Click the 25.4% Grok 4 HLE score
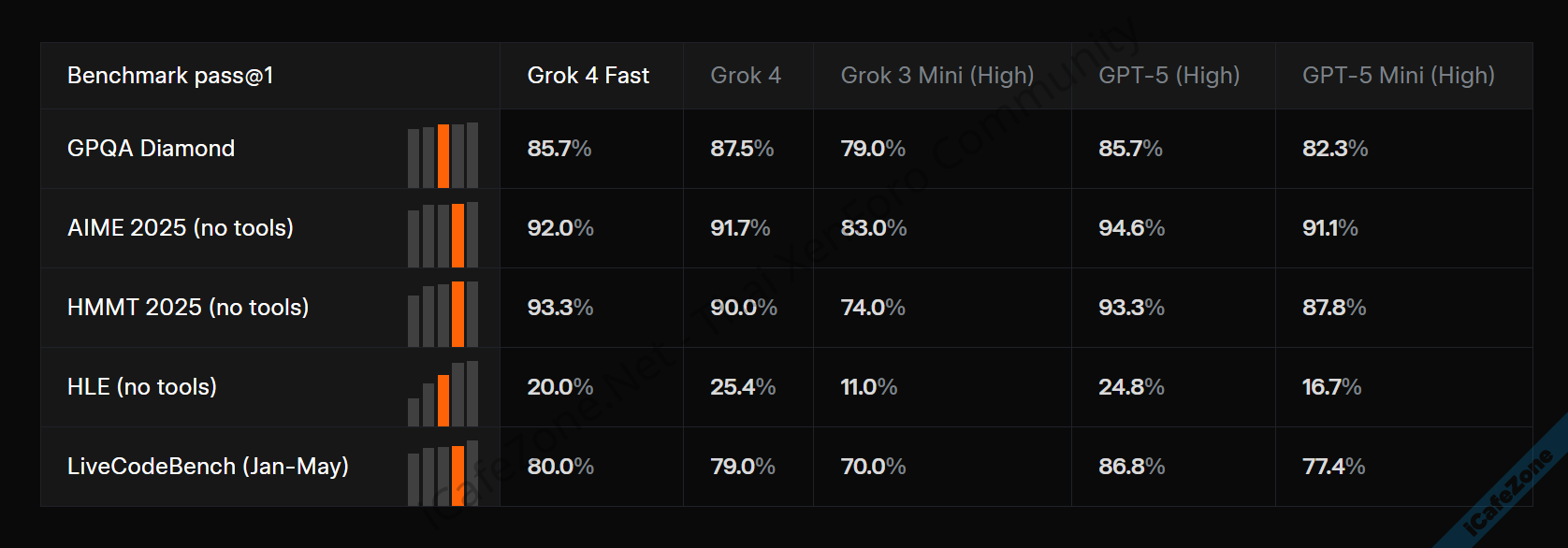The width and height of the screenshot is (1568, 548). click(743, 387)
